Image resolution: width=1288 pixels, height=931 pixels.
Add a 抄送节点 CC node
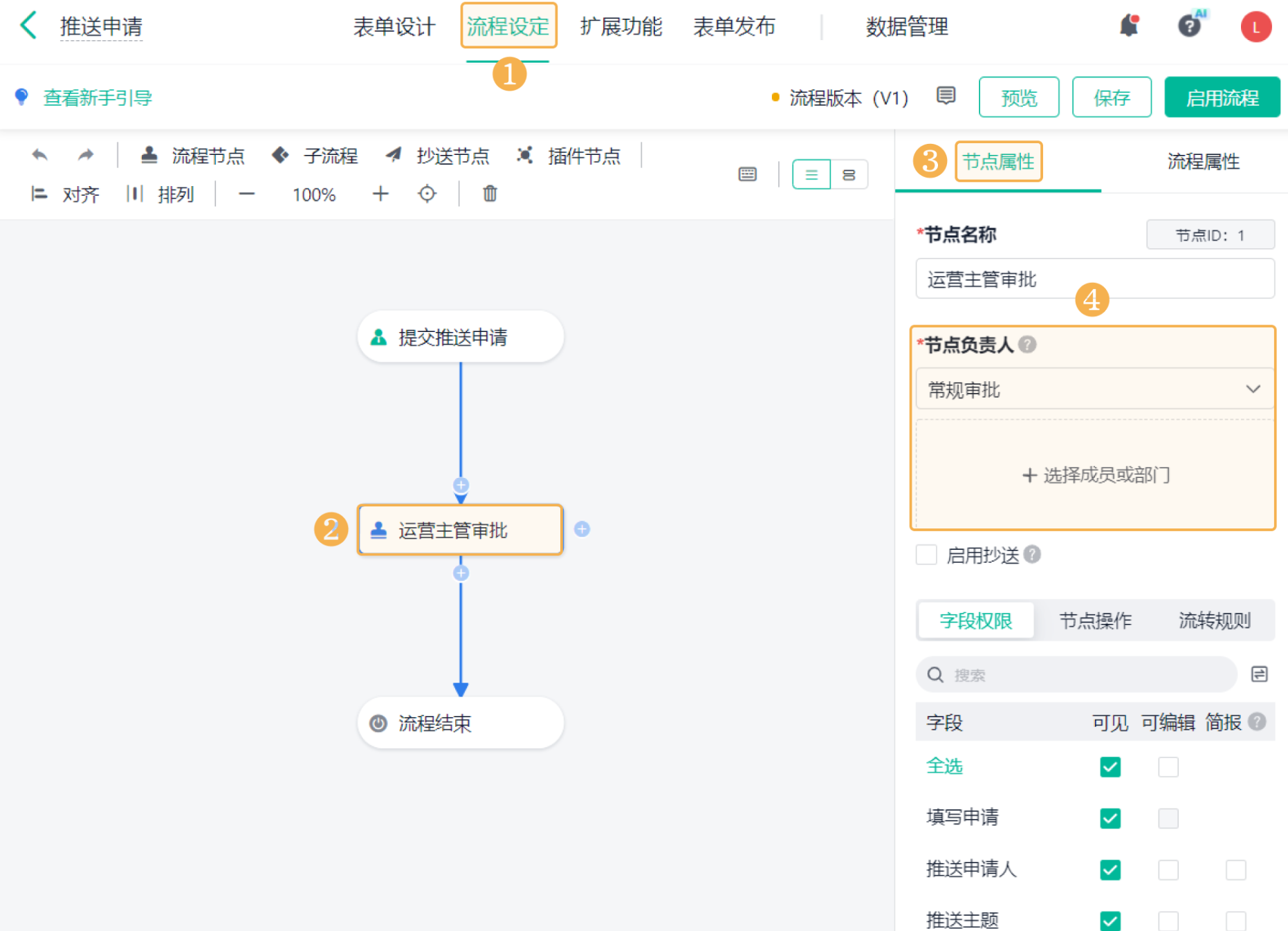(437, 156)
